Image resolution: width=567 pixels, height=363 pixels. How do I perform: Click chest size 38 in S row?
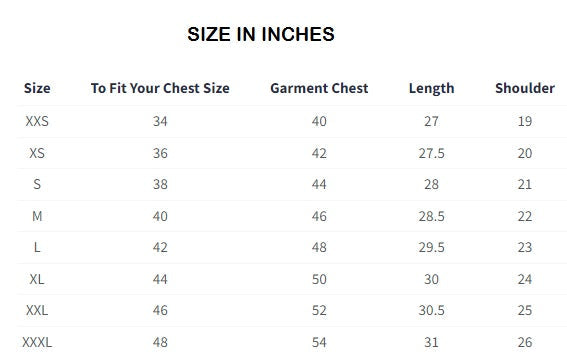(160, 184)
